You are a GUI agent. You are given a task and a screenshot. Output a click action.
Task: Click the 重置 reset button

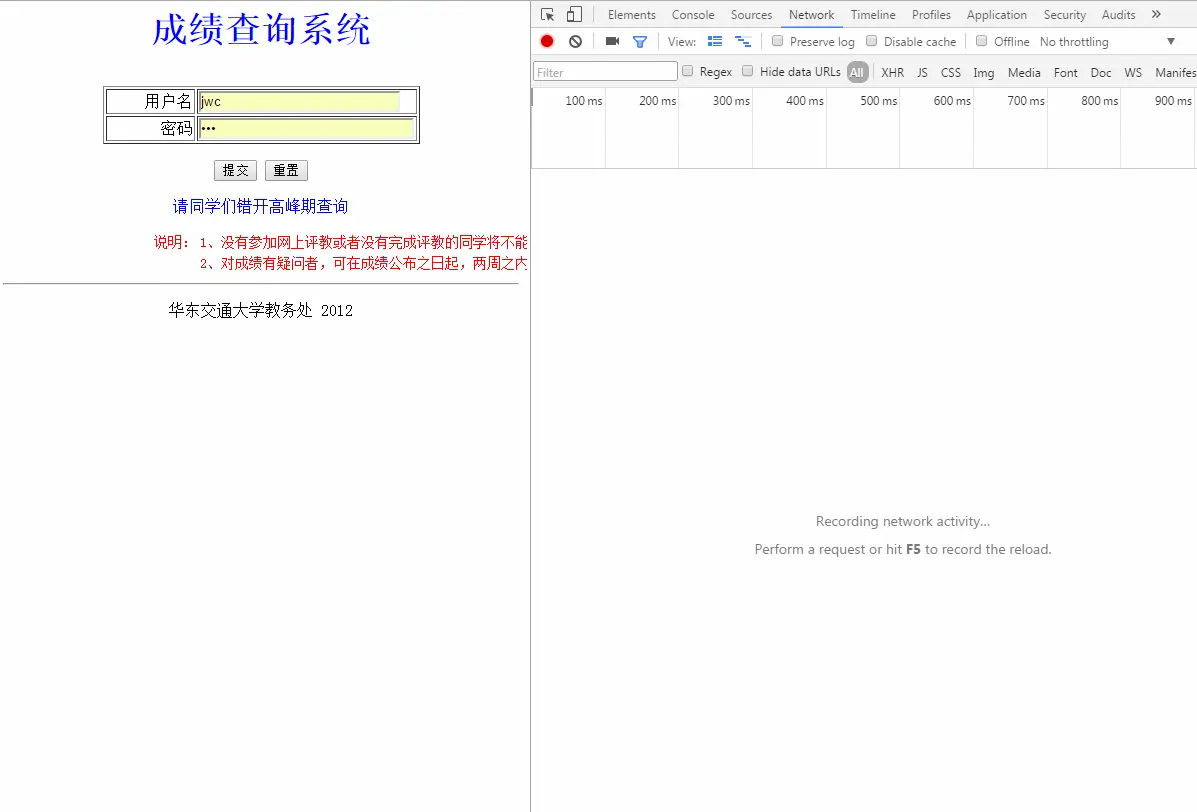point(286,170)
